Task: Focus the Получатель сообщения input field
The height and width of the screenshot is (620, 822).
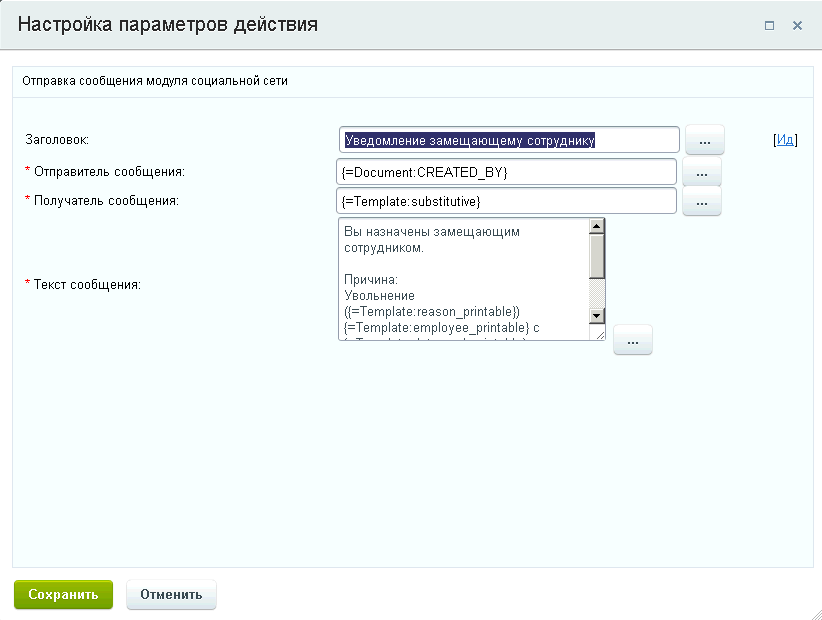Action: (509, 201)
